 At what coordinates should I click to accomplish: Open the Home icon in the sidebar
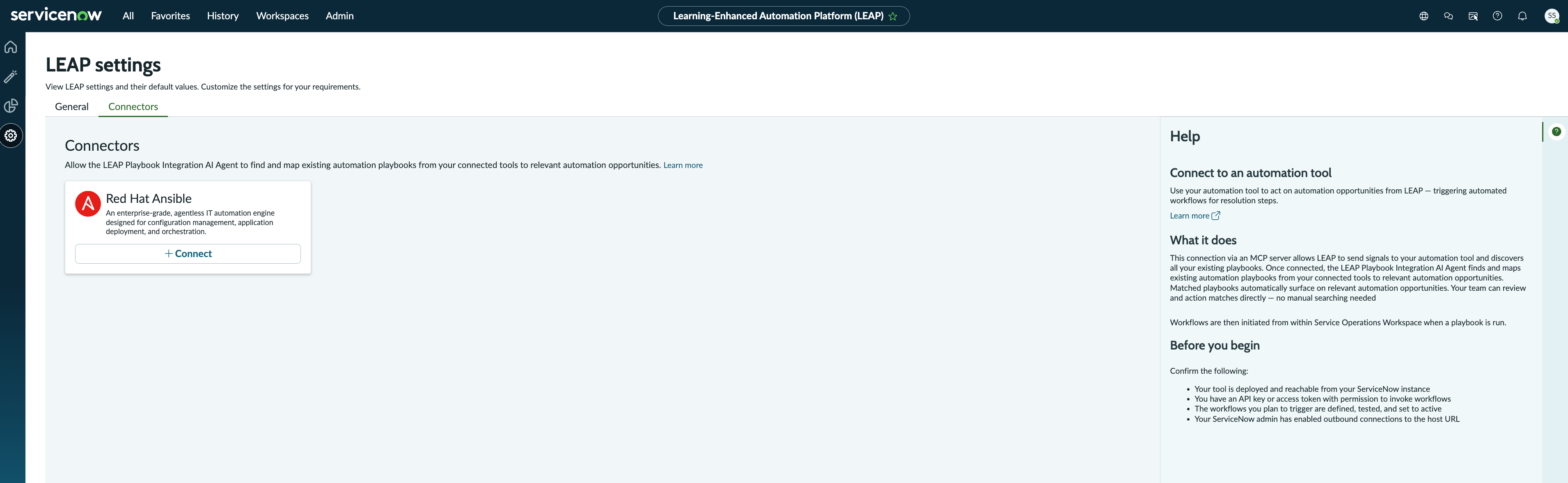11,47
